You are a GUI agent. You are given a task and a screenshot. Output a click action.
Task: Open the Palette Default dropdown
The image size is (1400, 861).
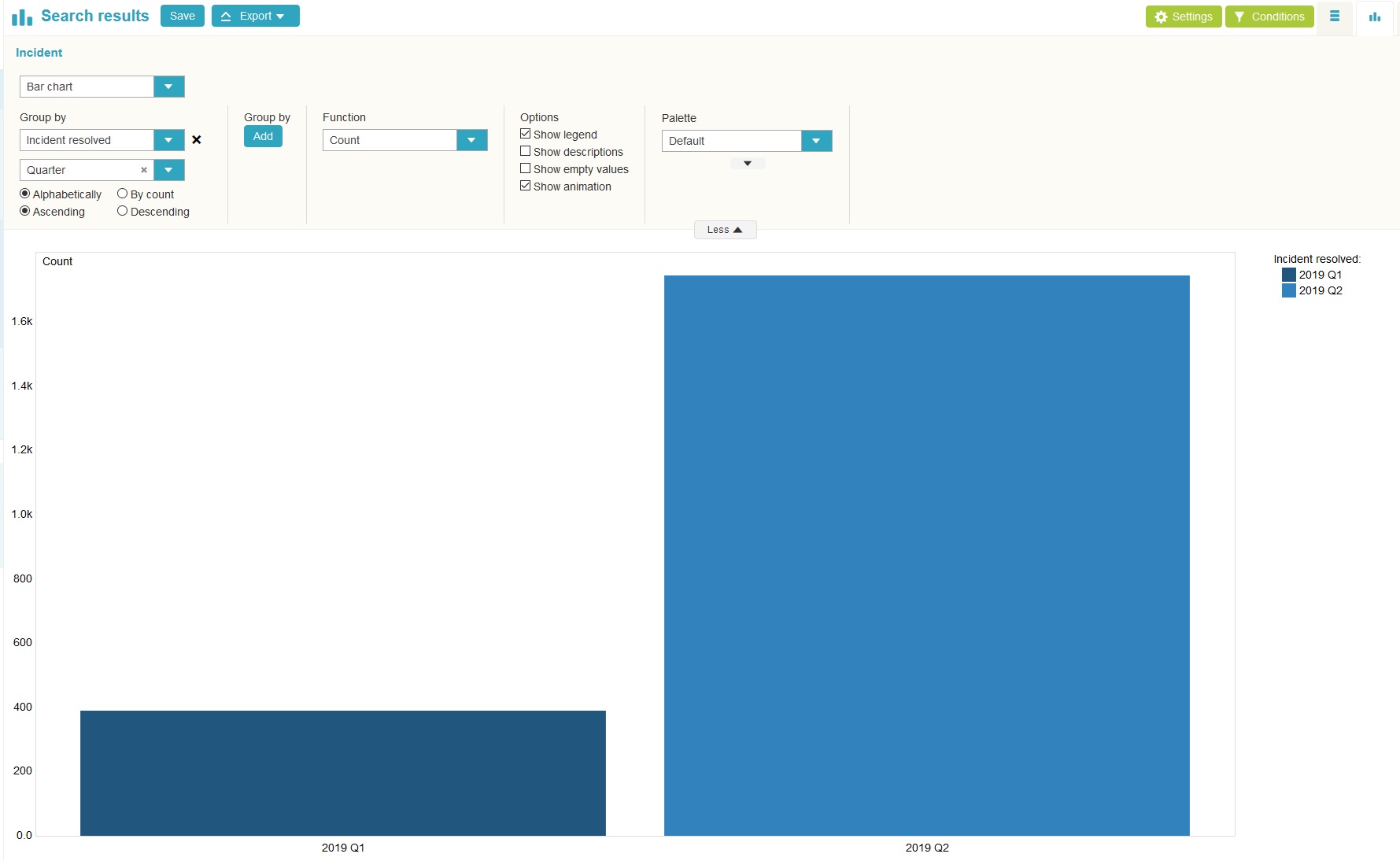[816, 141]
